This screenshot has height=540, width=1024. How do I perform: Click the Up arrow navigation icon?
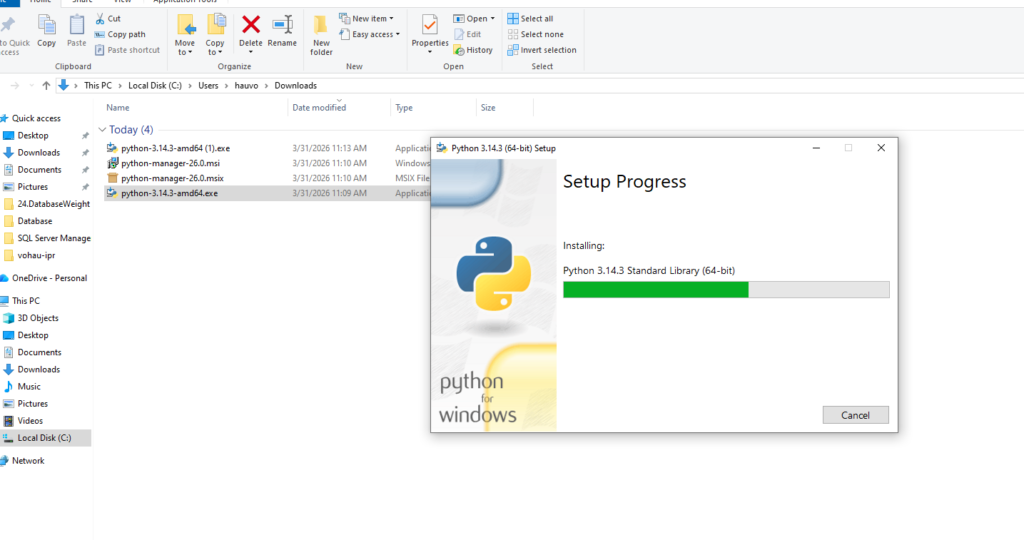point(46,86)
